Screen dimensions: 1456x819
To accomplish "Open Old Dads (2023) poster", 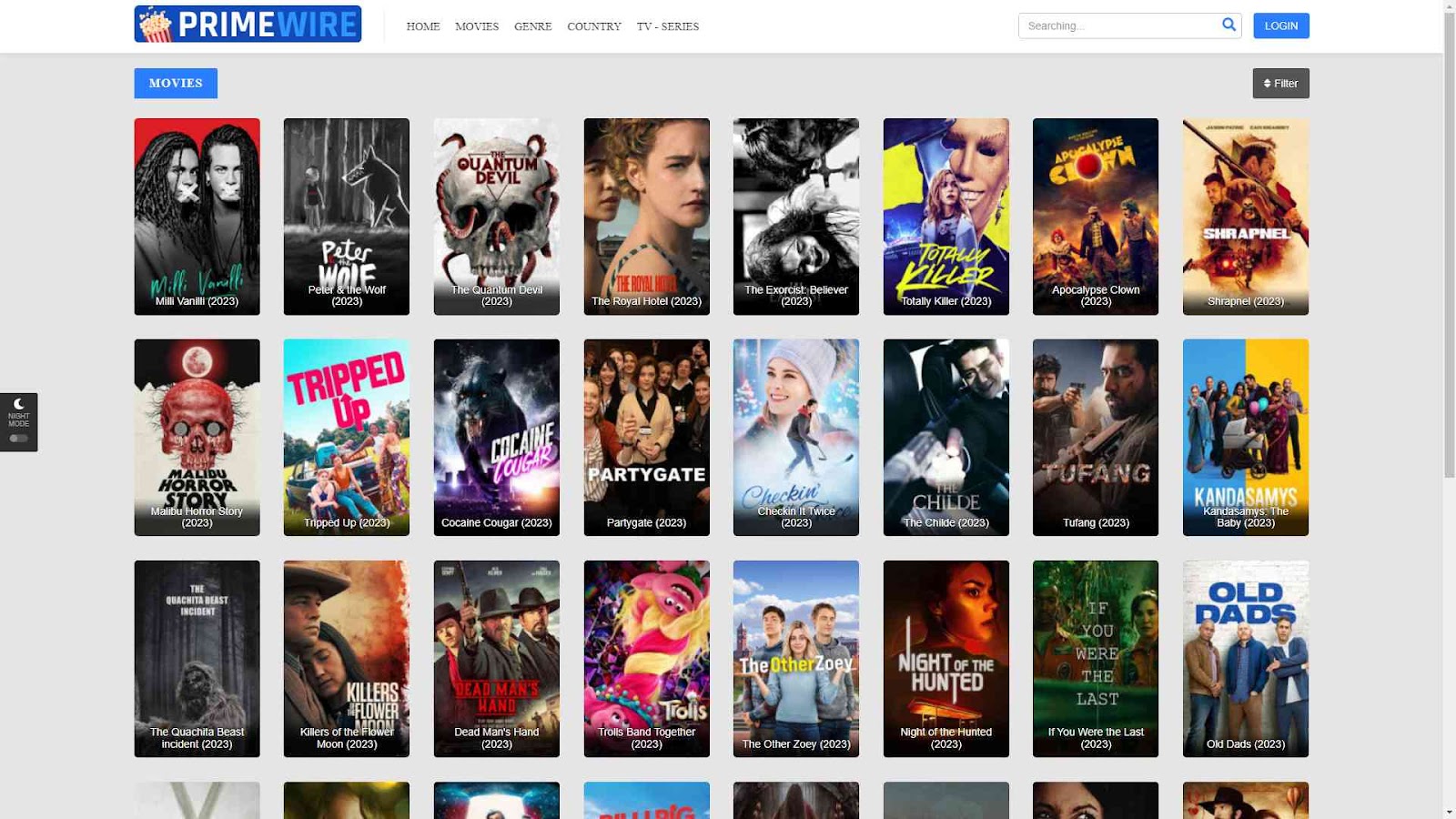I will (x=1246, y=659).
